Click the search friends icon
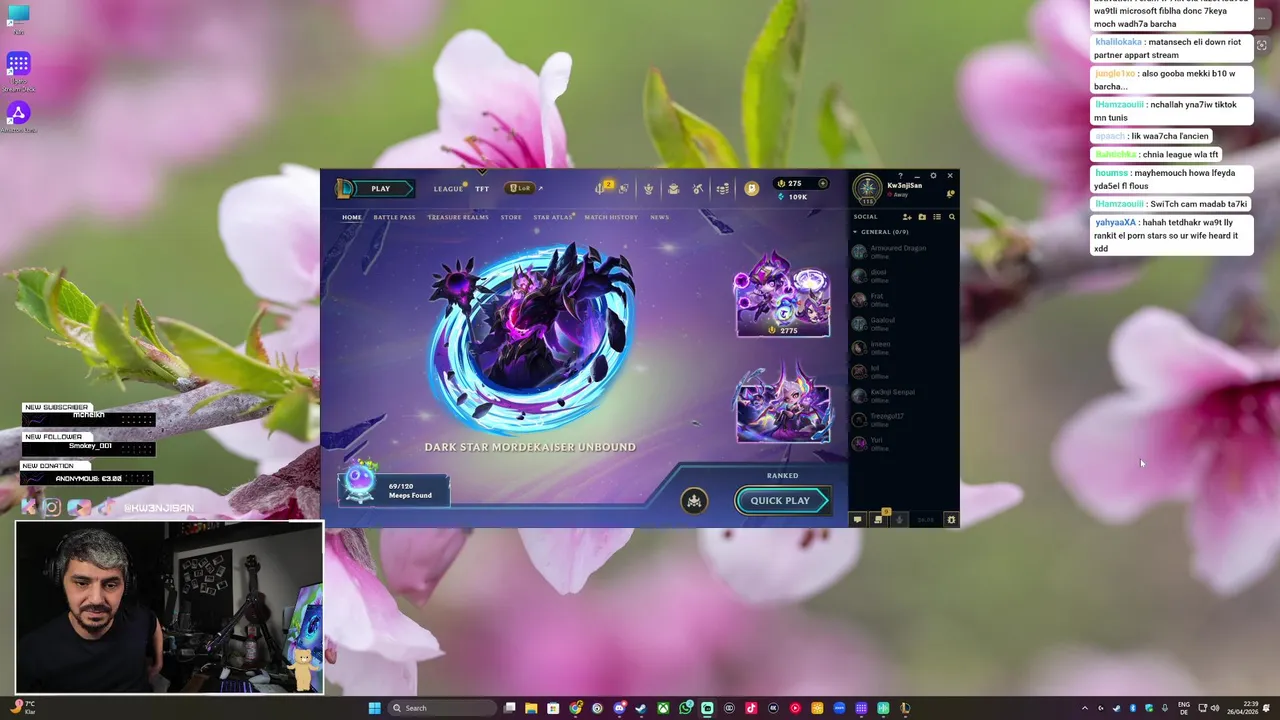The image size is (1280, 720). [952, 217]
